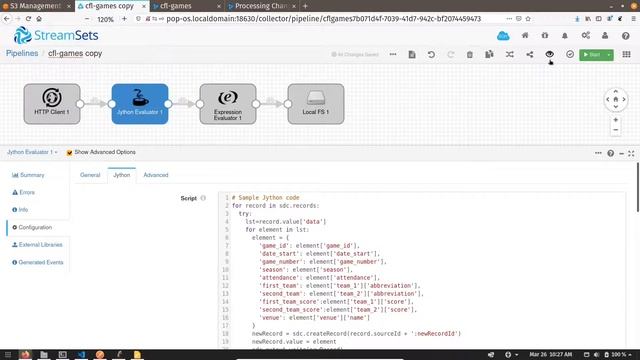Open the Configuration section
Viewport: 640px width, 360px height.
point(32,227)
